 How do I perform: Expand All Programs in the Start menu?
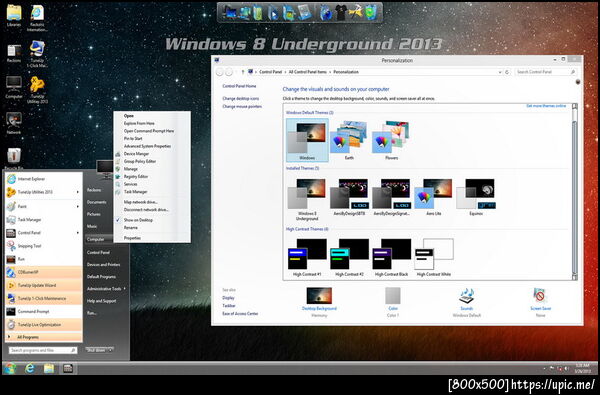(x=44, y=337)
